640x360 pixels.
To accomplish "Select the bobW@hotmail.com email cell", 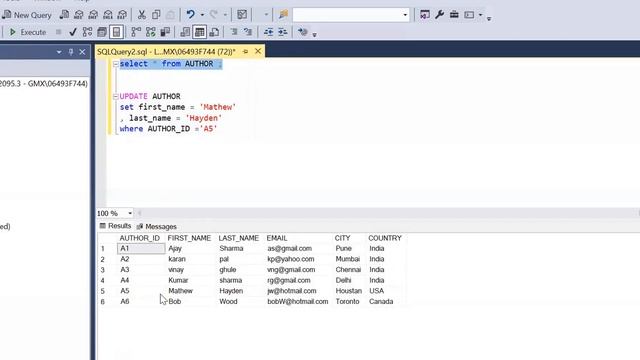I will point(298,302).
